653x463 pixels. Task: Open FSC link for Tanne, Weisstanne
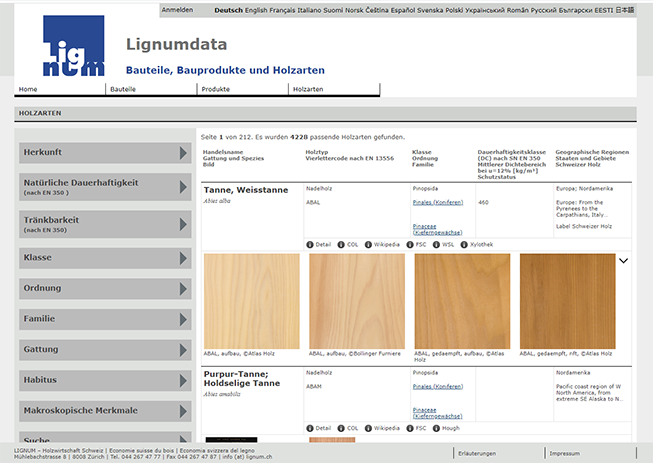416,244
